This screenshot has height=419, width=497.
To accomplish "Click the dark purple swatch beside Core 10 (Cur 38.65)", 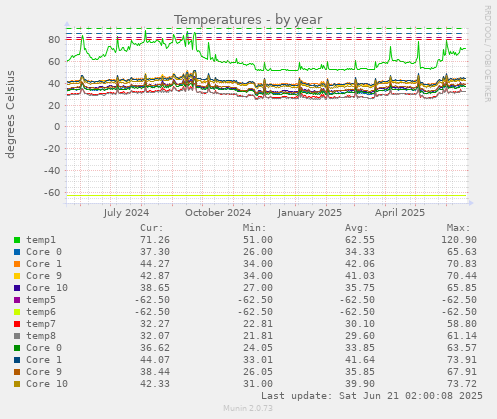I will (17, 288).
